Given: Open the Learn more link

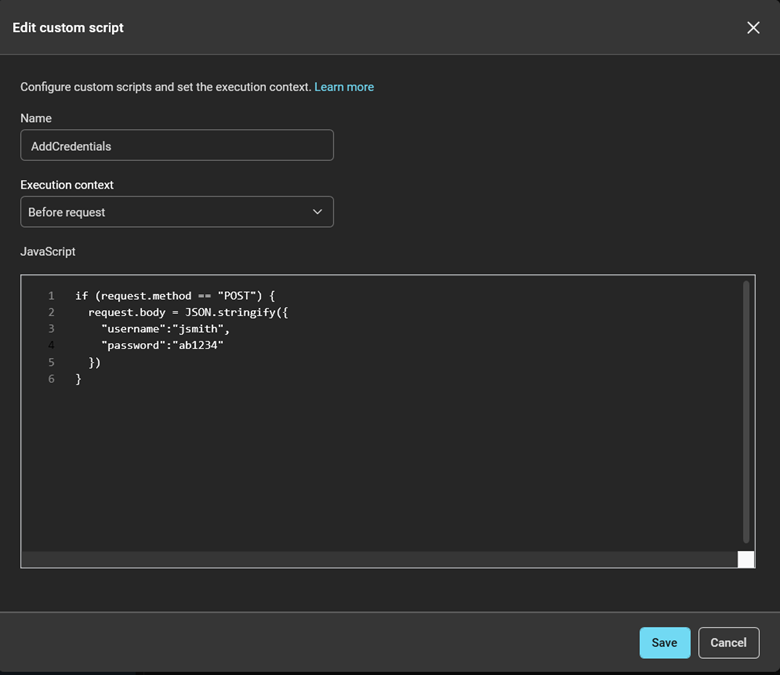Looking at the screenshot, I should (x=344, y=87).
